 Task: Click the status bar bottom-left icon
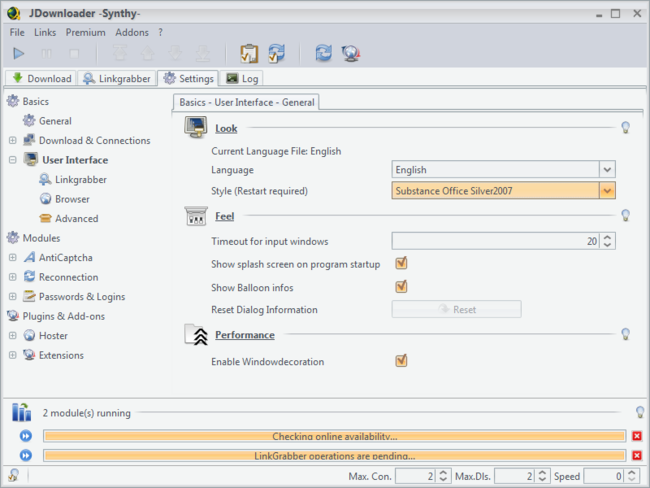(x=14, y=475)
